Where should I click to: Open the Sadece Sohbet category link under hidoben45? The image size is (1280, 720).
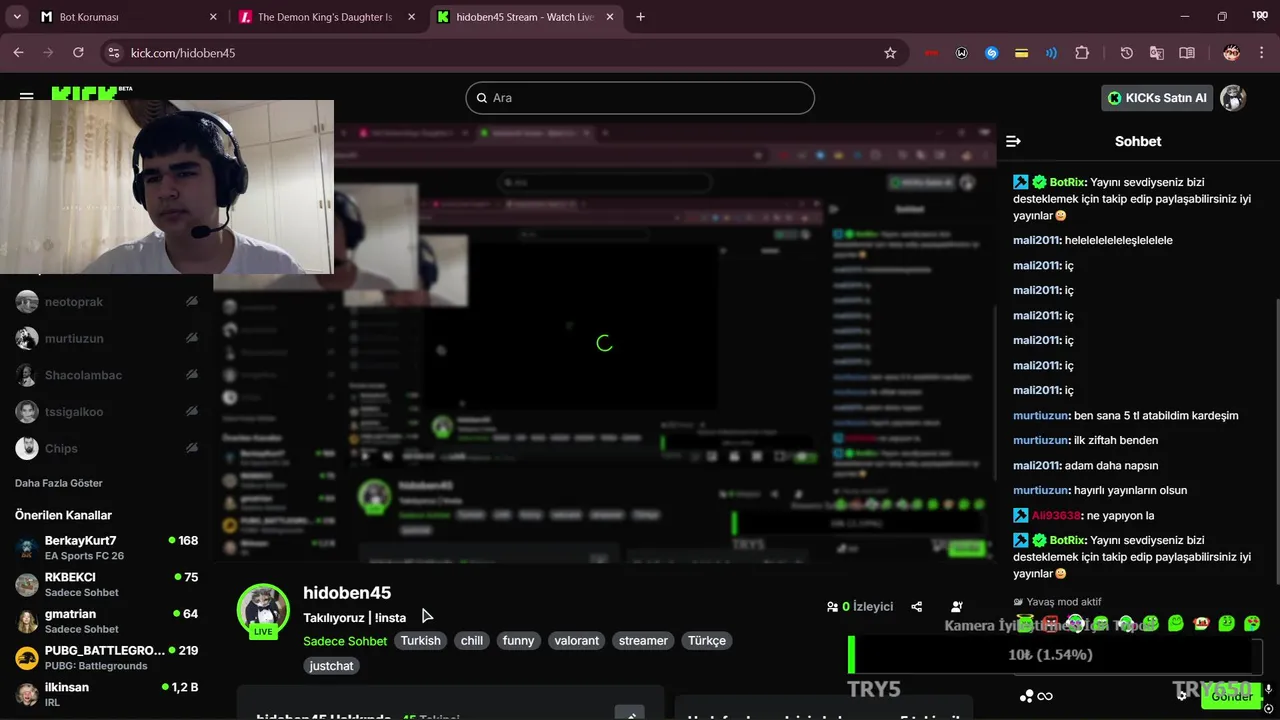tap(345, 641)
